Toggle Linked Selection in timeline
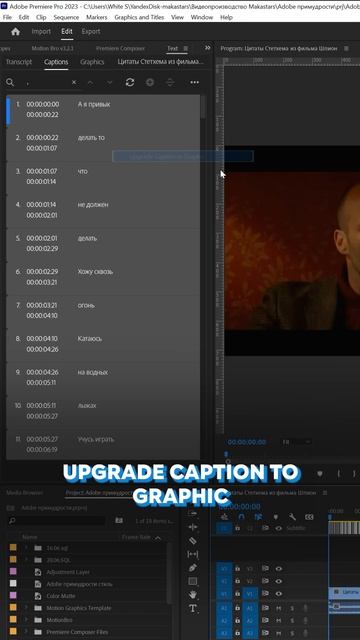 click(258, 517)
